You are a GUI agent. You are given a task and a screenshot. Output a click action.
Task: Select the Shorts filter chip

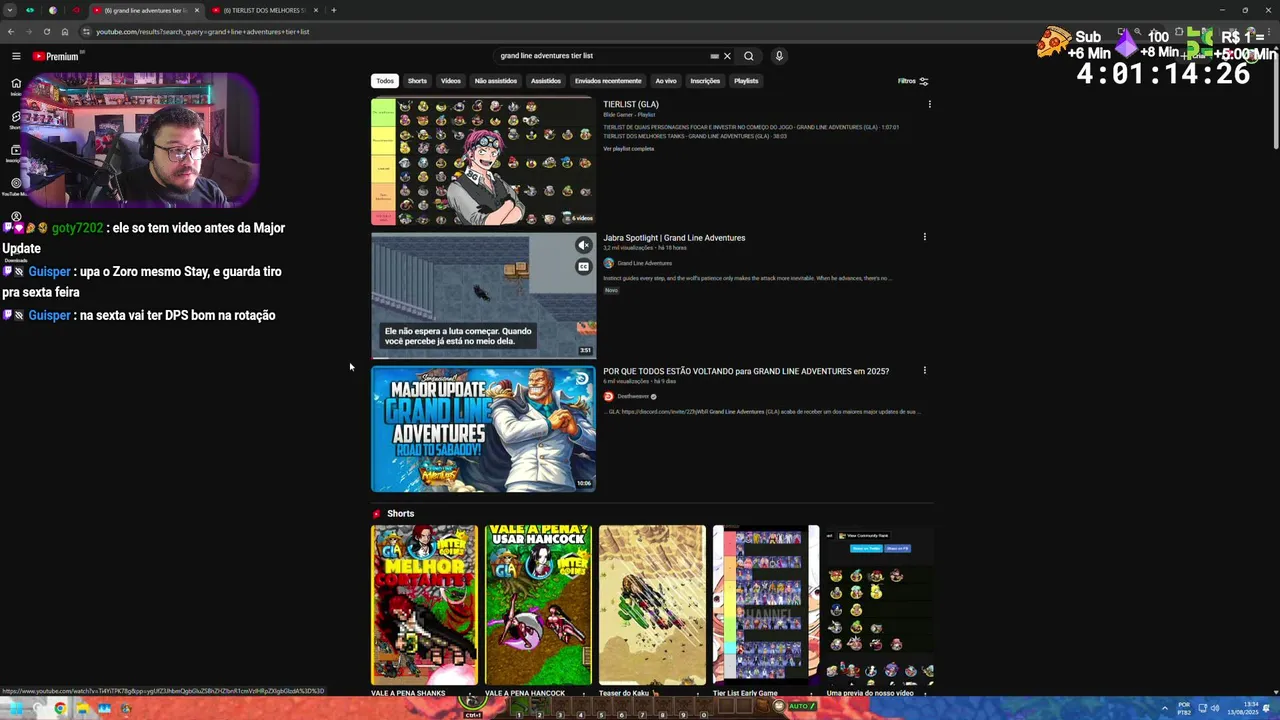tap(417, 81)
